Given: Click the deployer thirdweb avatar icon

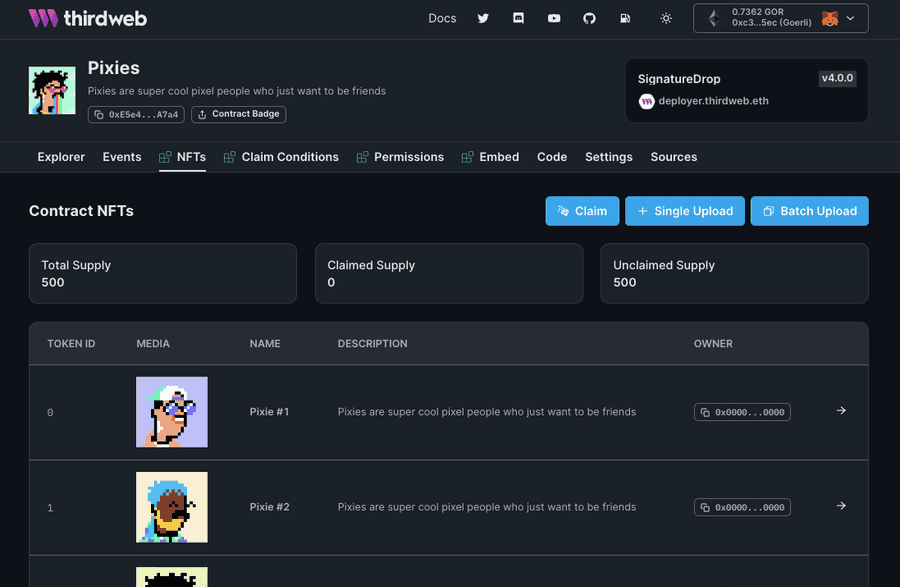Looking at the screenshot, I should (646, 102).
